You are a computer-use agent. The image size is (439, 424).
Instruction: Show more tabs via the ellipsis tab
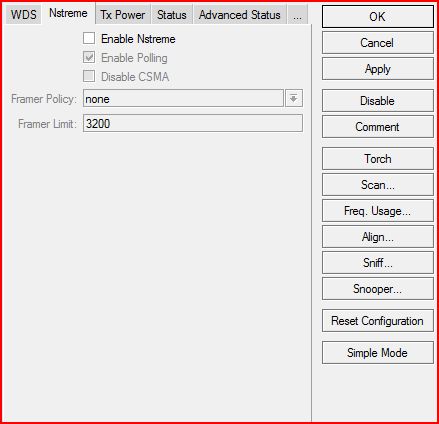(x=298, y=15)
